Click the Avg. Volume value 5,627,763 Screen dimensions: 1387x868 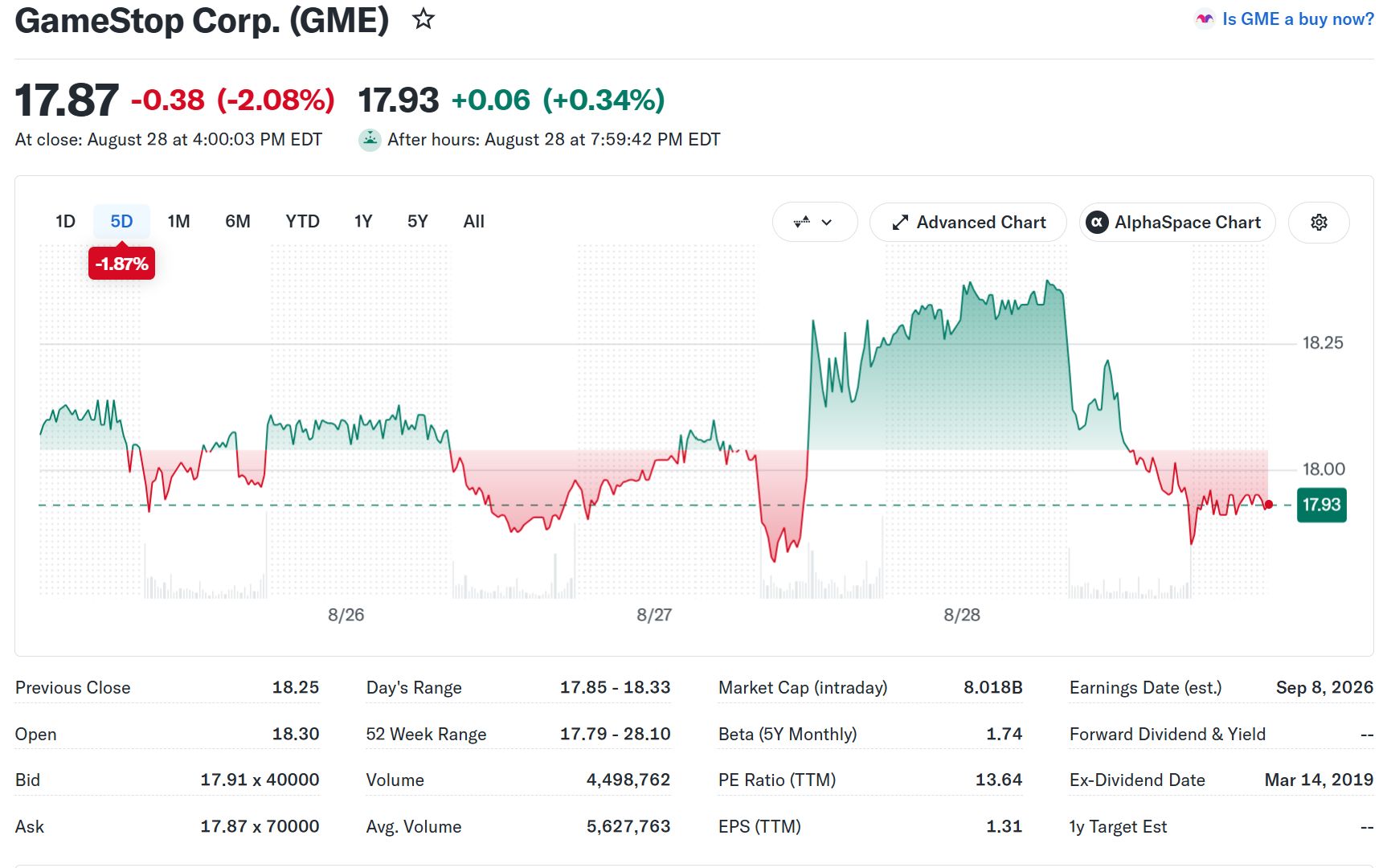point(628,826)
